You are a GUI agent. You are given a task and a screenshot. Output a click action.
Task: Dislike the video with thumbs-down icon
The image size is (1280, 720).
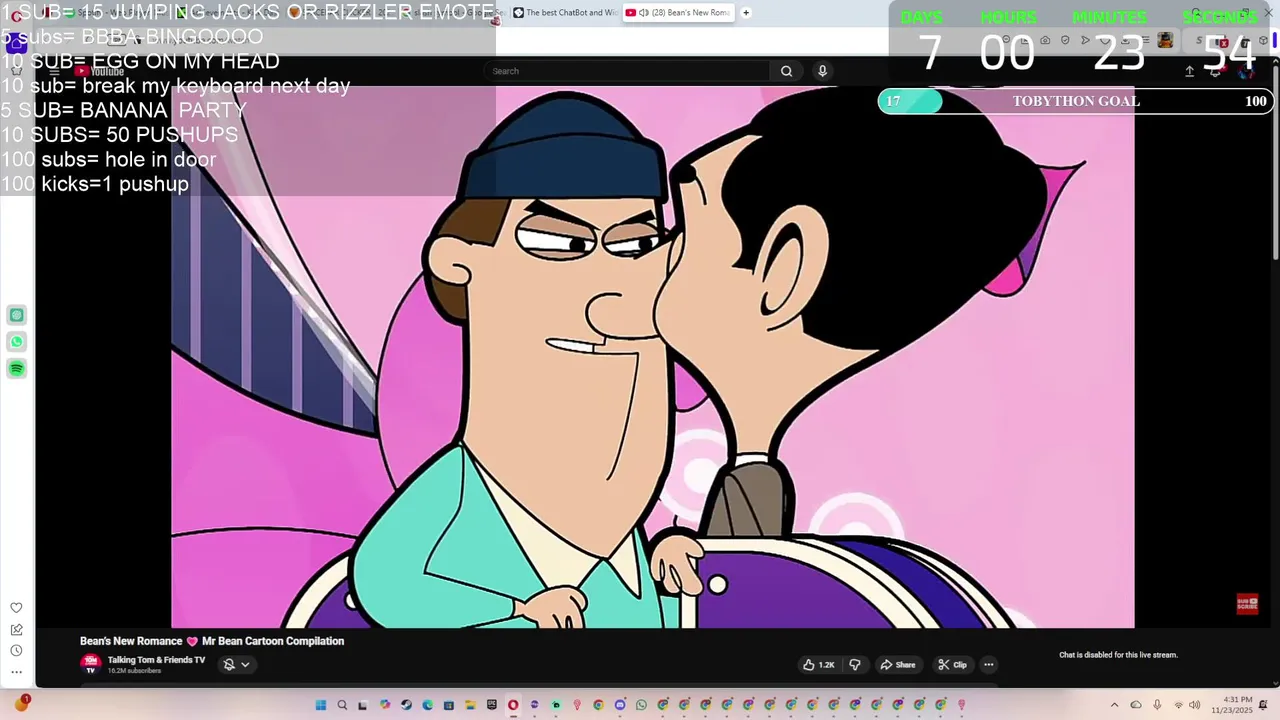click(x=855, y=665)
